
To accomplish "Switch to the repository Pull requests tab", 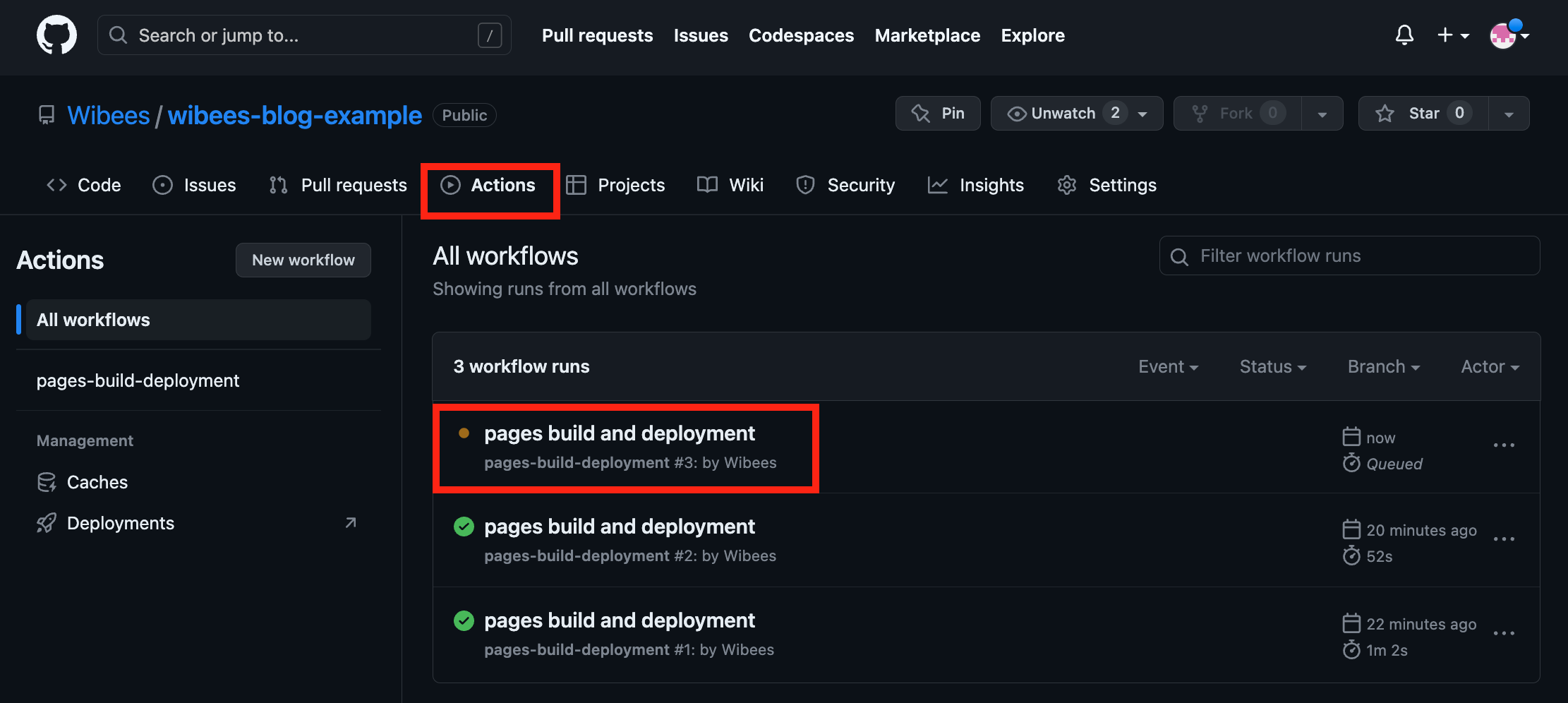I will [338, 185].
